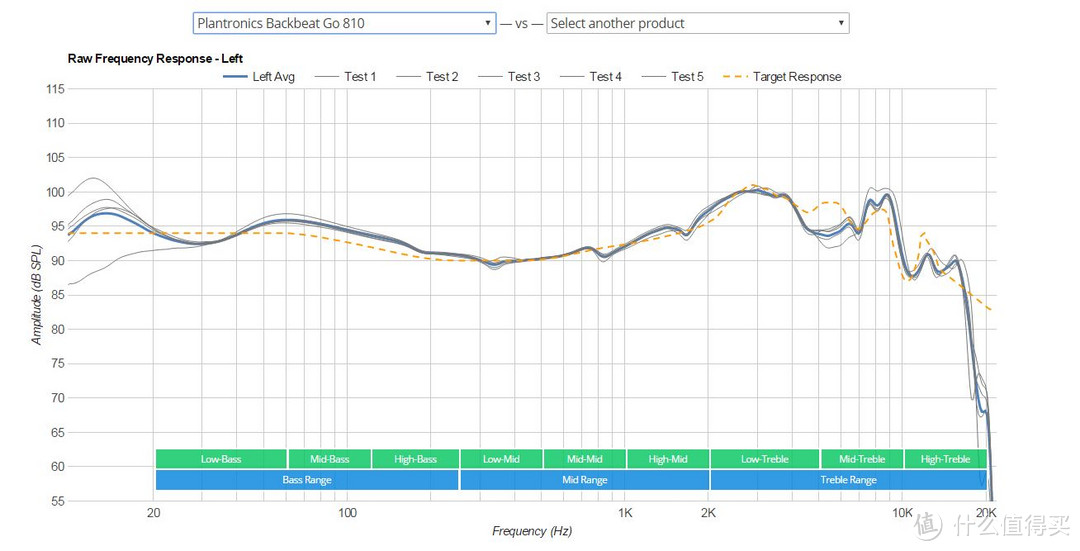The image size is (1080, 551).
Task: Click the Mid-Mid green band
Action: coord(585,459)
